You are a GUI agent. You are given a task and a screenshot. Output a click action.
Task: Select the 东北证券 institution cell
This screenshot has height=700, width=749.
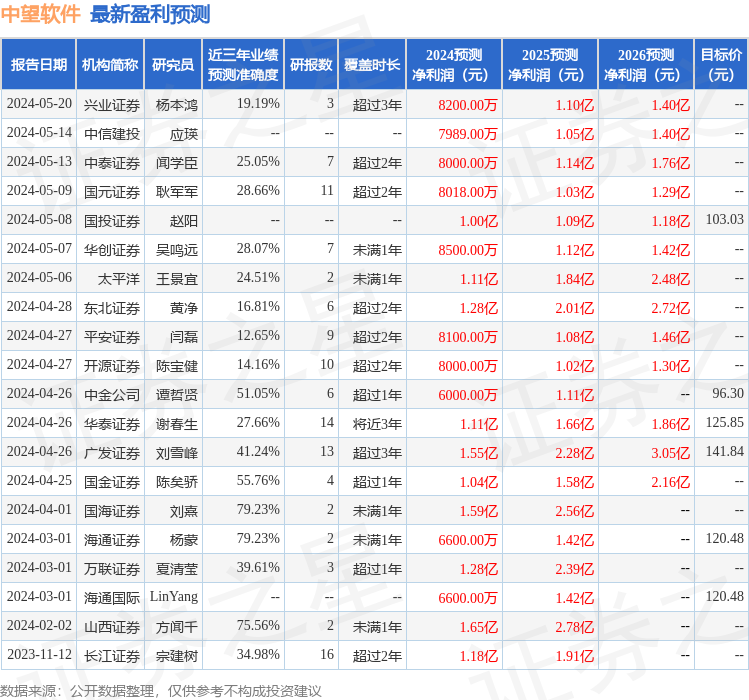[x=112, y=308]
